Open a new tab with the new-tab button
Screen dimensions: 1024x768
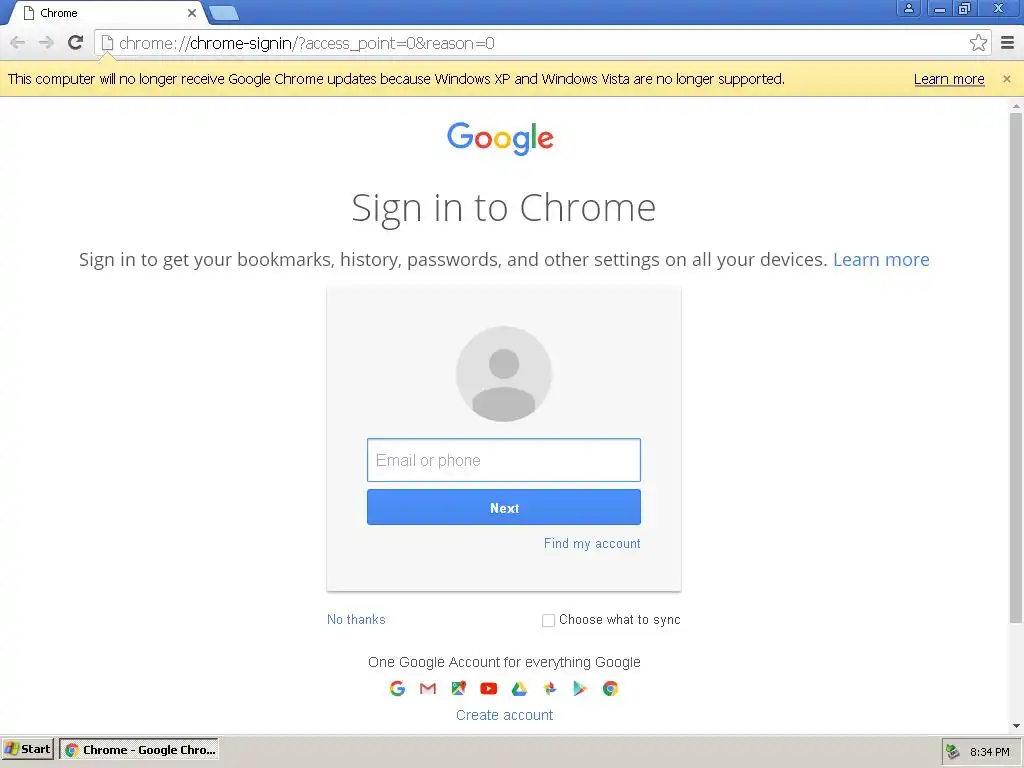click(224, 13)
